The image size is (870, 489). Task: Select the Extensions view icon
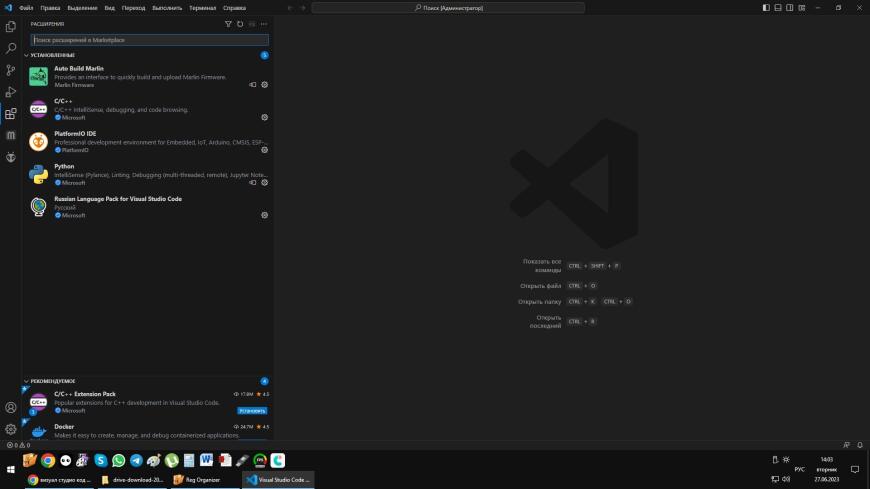click(11, 114)
